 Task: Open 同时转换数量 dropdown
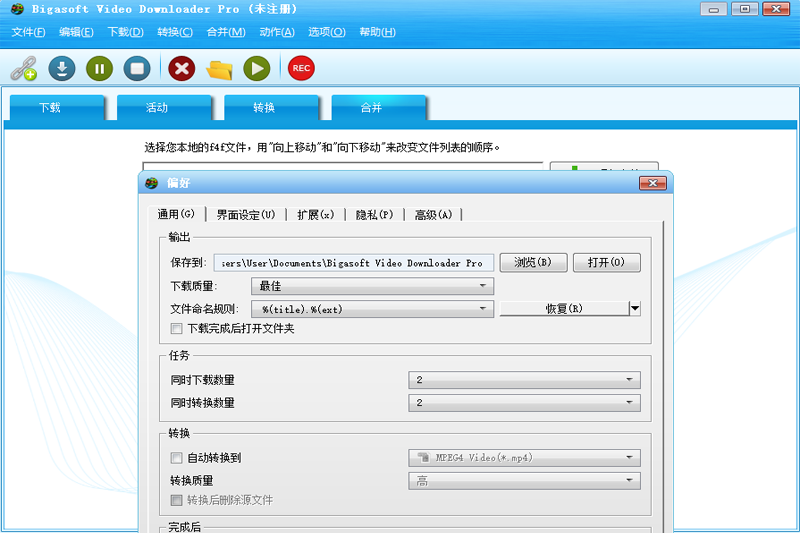524,403
